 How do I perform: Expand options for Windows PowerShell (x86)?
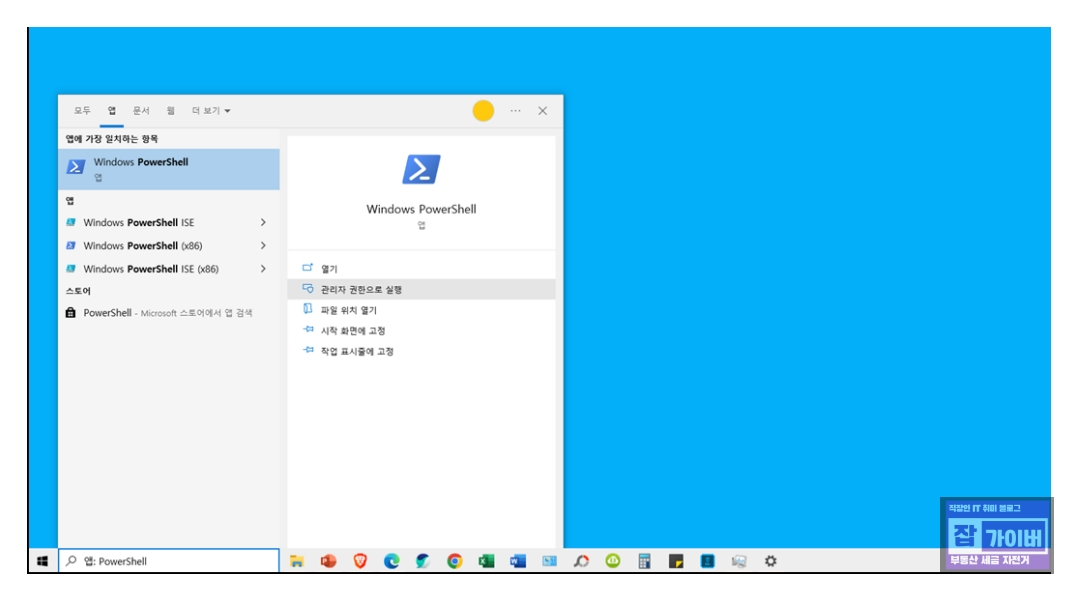263,245
